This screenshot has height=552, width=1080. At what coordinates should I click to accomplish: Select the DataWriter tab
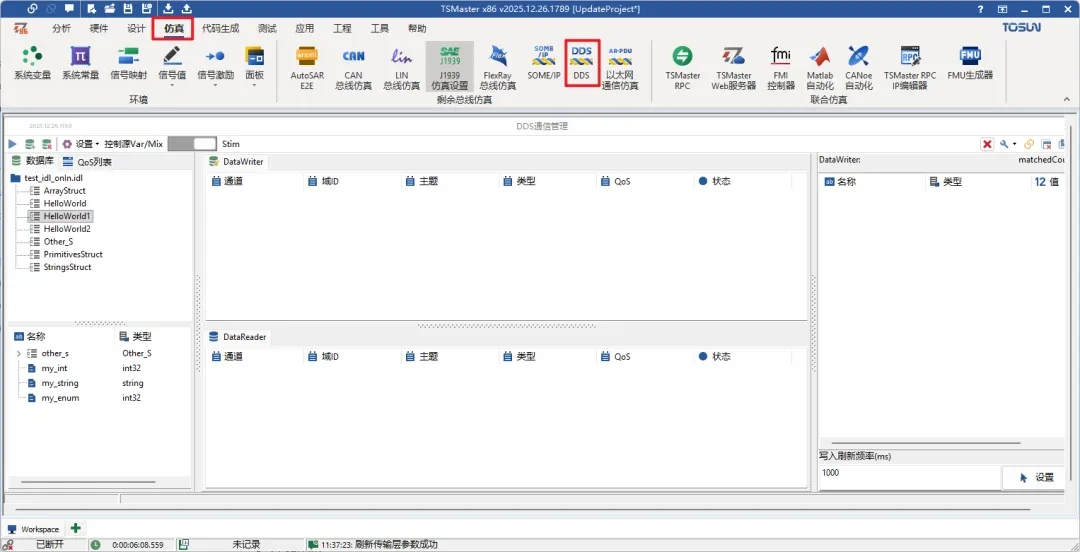238,162
